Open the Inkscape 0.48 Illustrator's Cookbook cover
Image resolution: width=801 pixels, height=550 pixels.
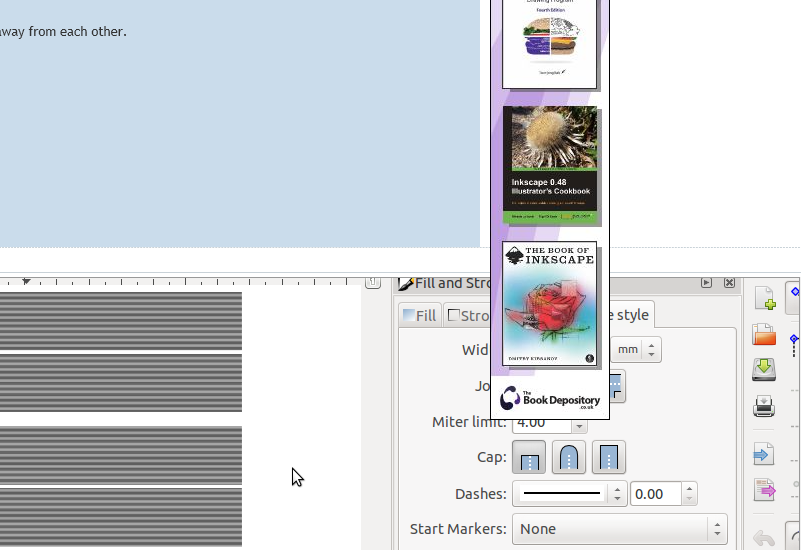coord(550,166)
